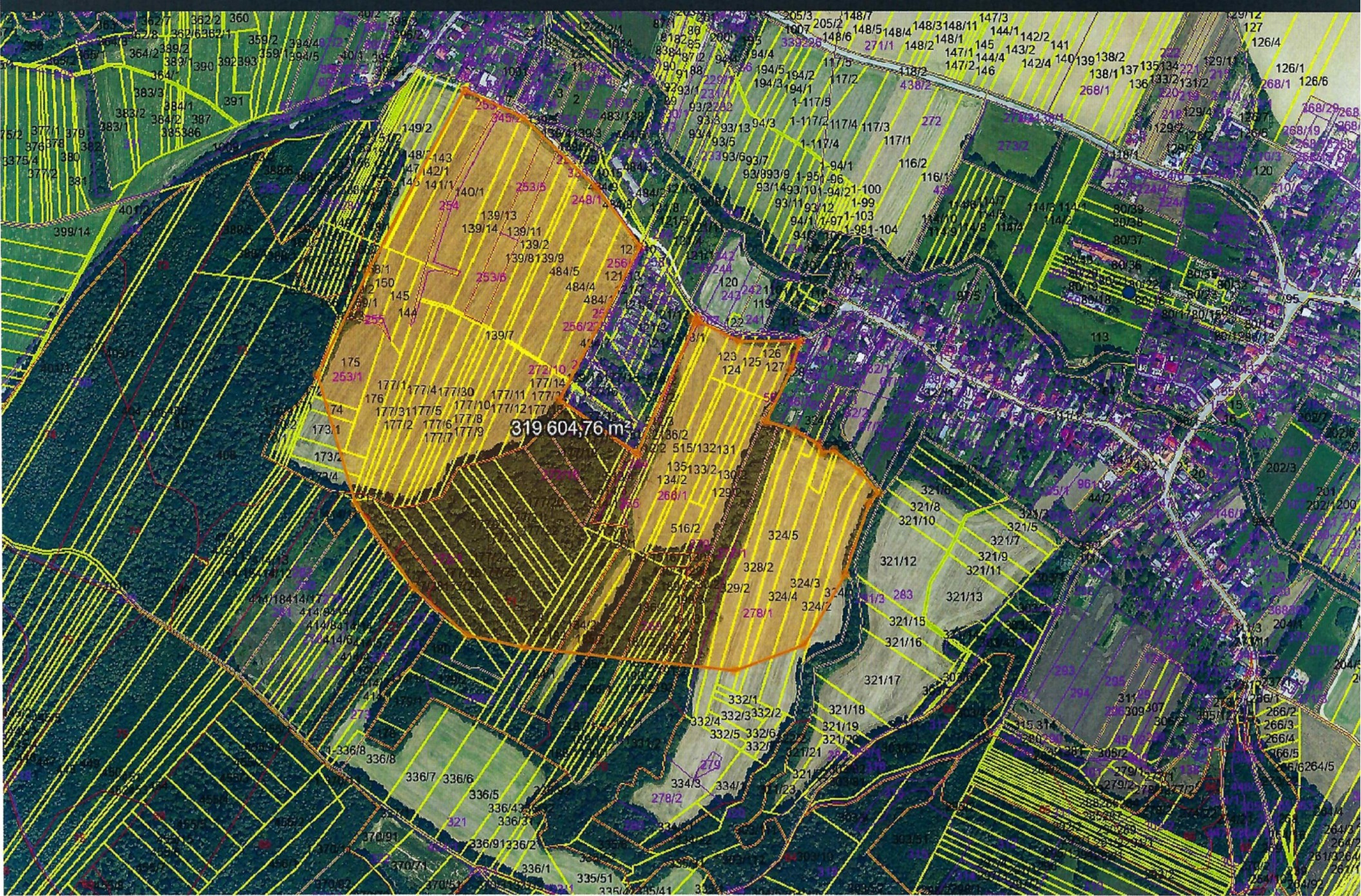Select parcel 324/5 in the highlighted area
1361x896 pixels.
point(783,535)
